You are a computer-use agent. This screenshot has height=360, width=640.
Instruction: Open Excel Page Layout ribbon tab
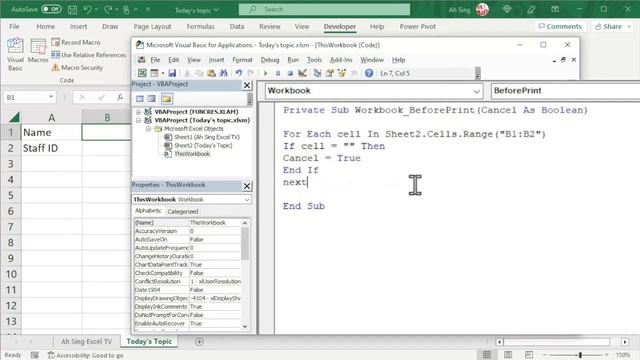tap(152, 27)
